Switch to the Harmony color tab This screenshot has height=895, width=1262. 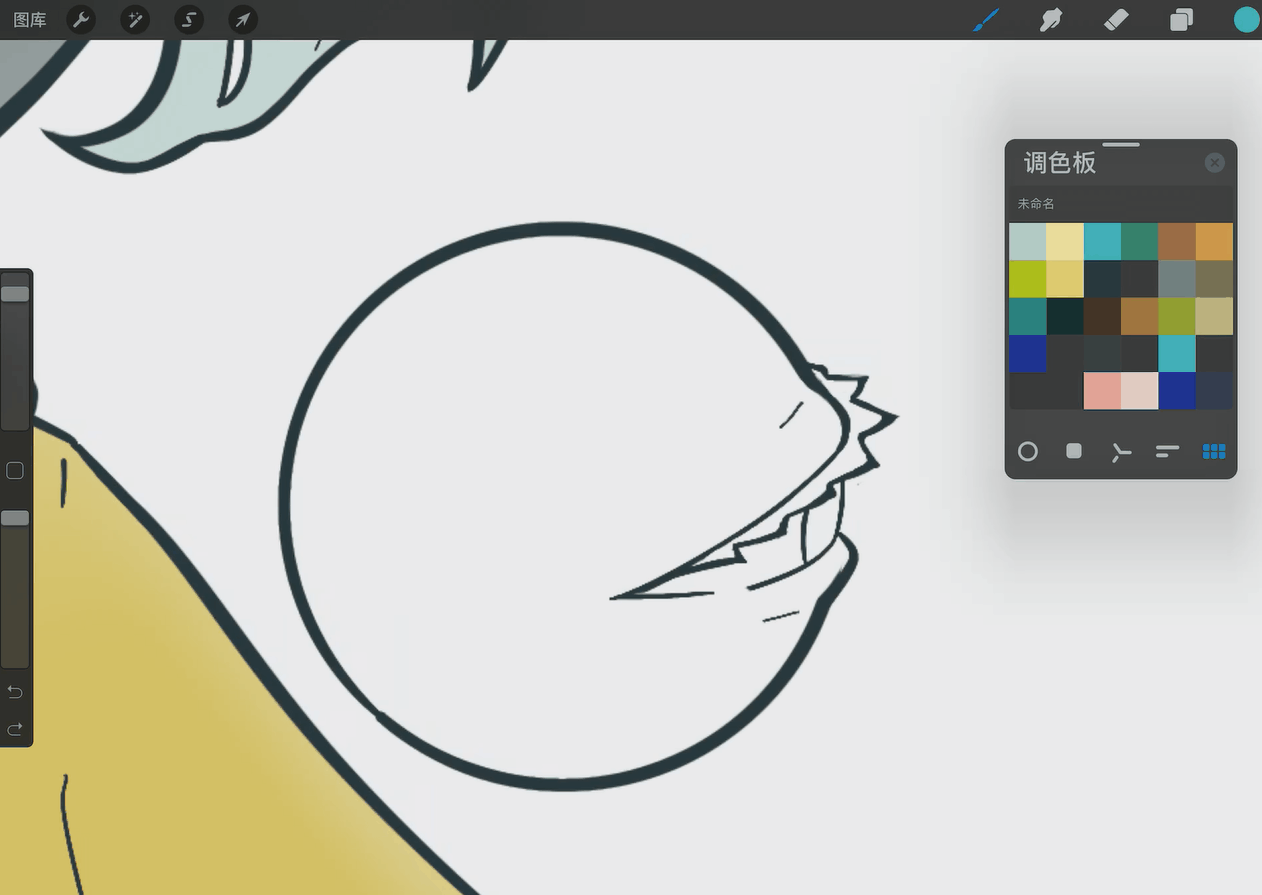pos(1121,452)
